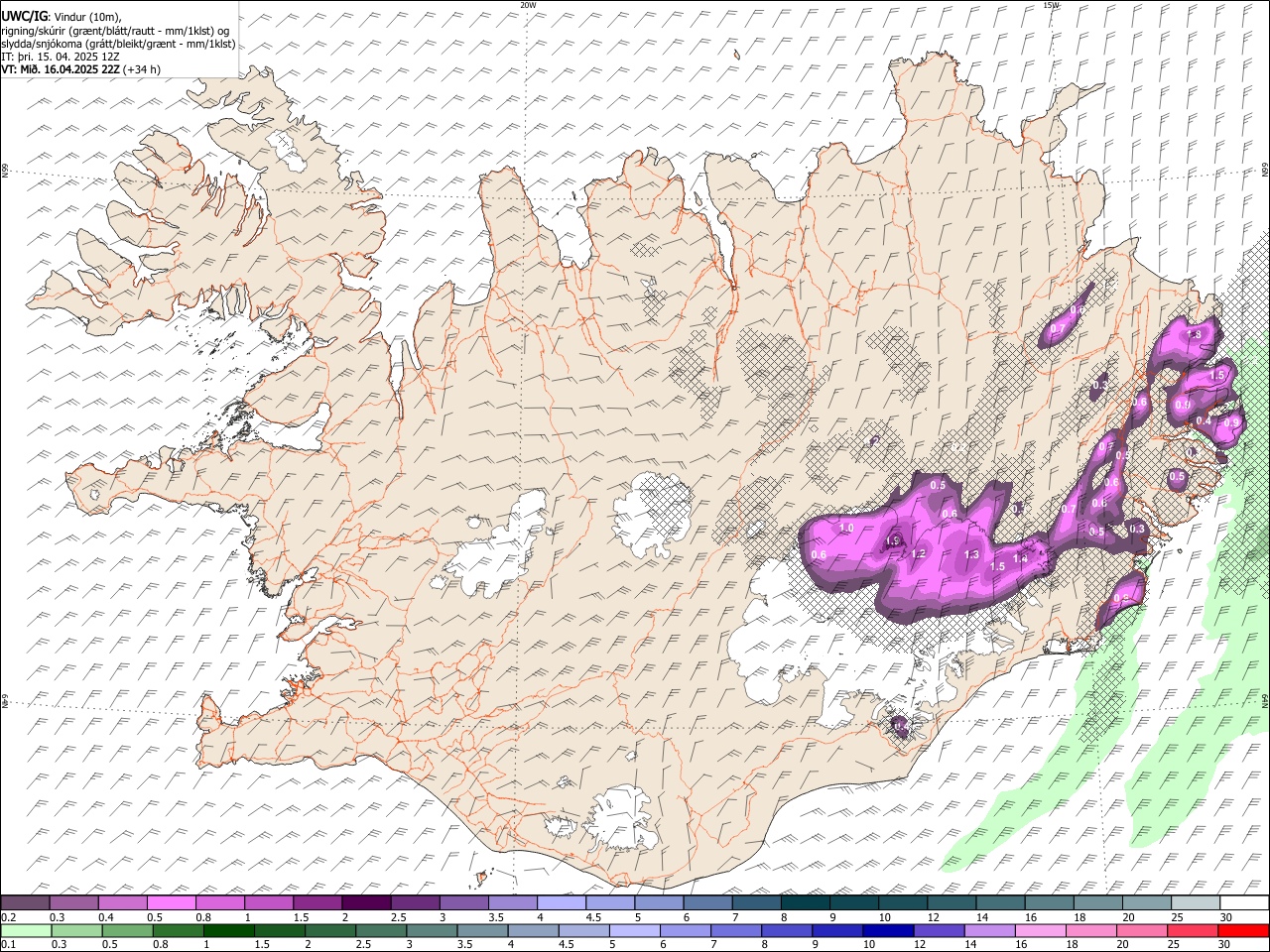Select the pale green 0.1 swatch starting lower legend row
Image resolution: width=1270 pixels, height=952 pixels.
pyautogui.click(x=27, y=930)
